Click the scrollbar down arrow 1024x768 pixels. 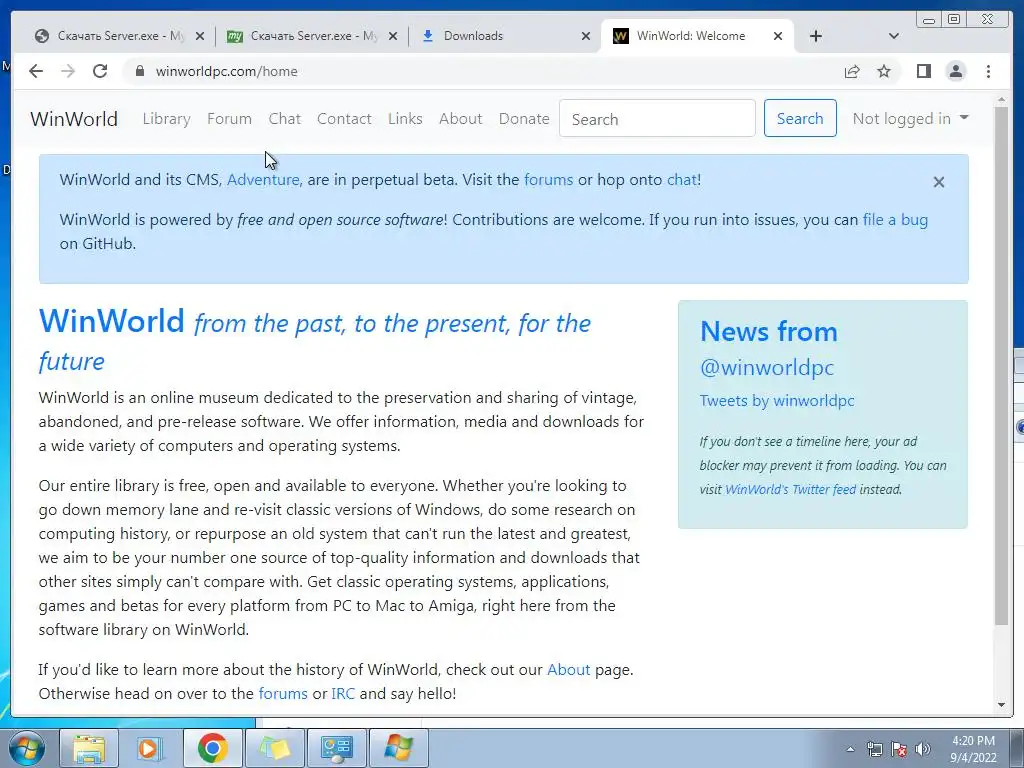(1001, 705)
